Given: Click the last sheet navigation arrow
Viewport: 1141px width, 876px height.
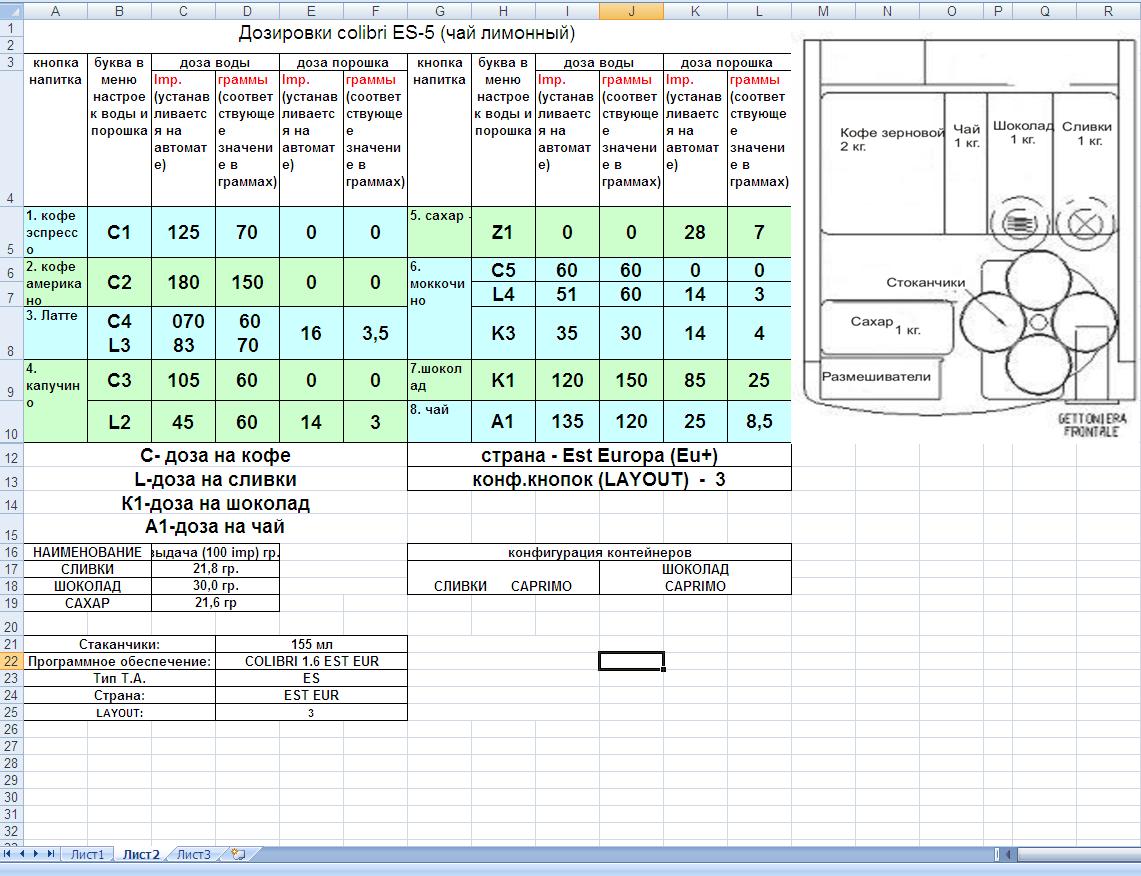Looking at the screenshot, I should 51,854.
